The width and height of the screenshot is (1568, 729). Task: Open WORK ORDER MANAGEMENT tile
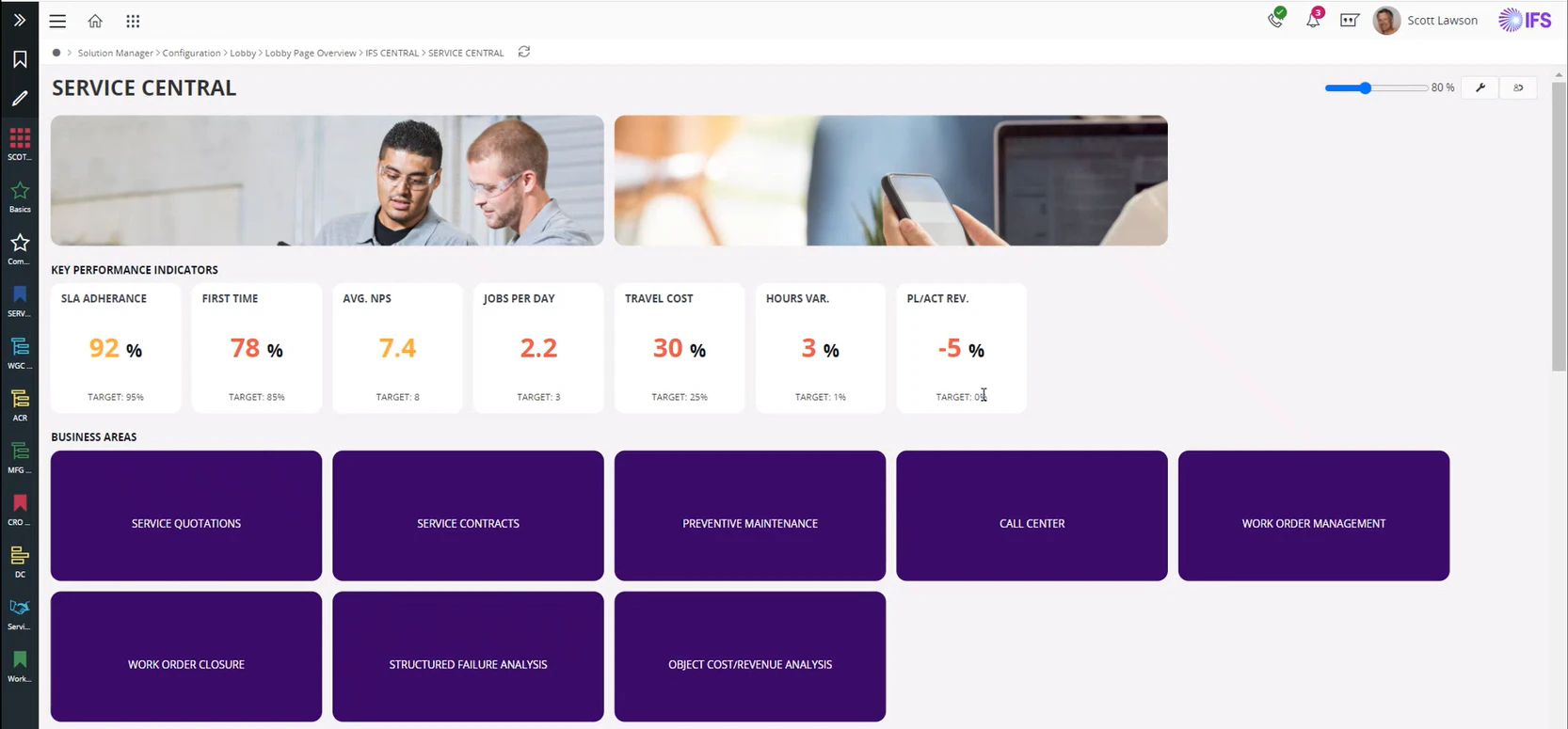pos(1314,515)
